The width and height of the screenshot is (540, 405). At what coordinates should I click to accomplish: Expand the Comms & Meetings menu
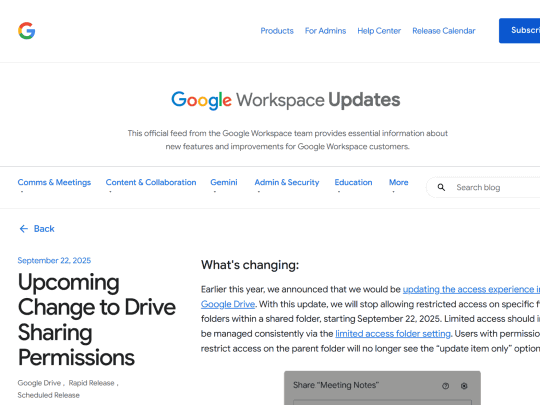[x=54, y=182]
